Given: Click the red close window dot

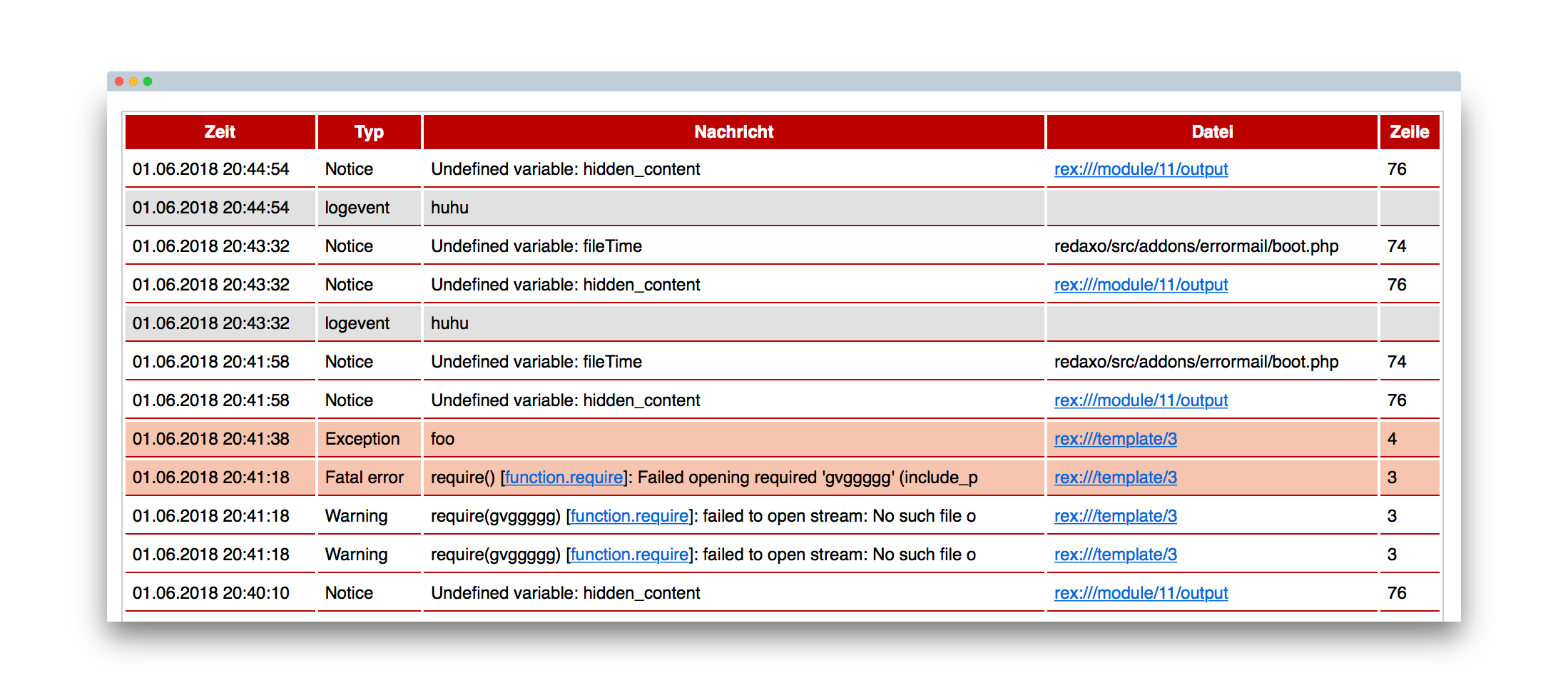Looking at the screenshot, I should point(119,81).
